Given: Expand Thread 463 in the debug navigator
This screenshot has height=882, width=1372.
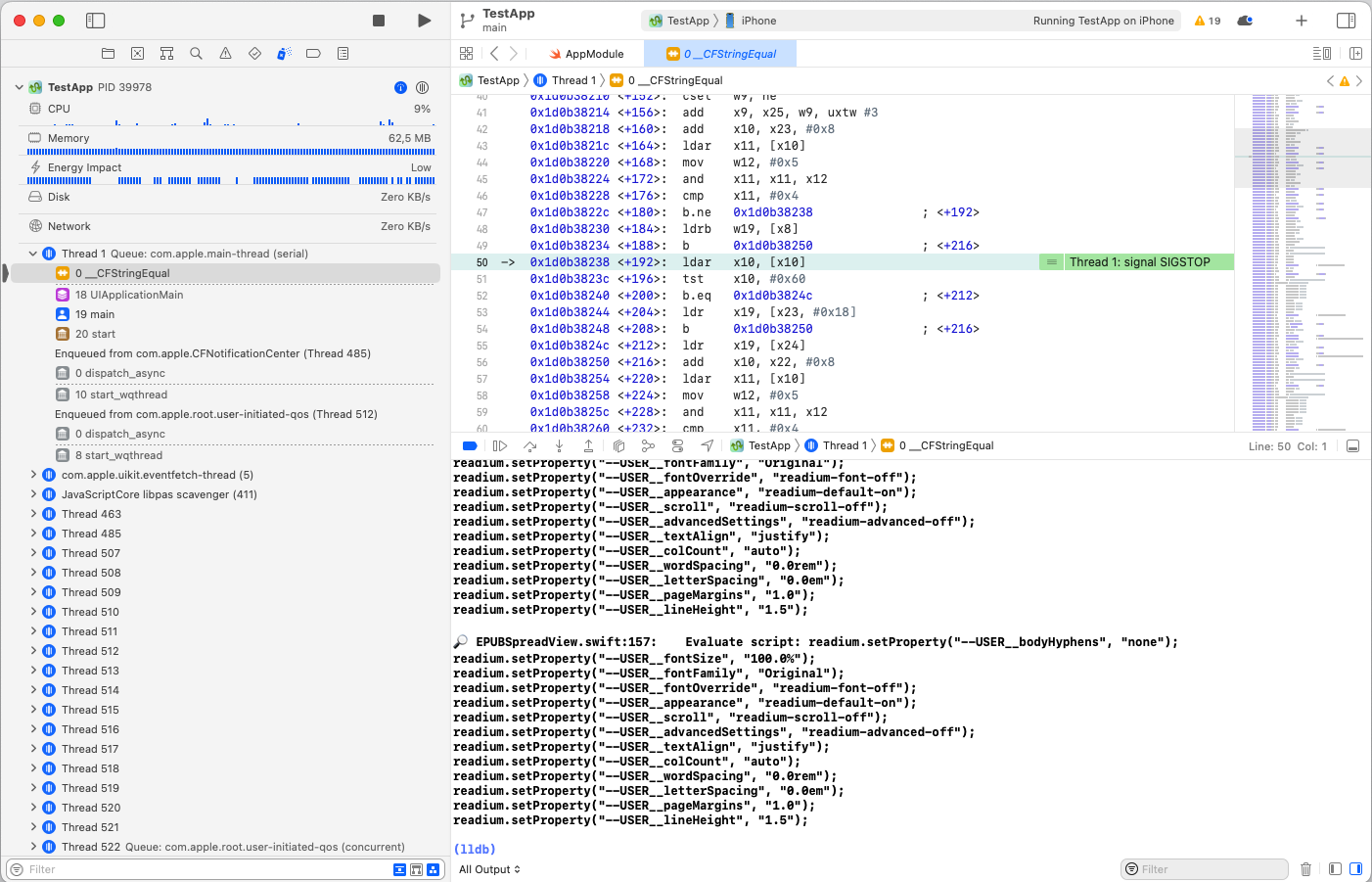Looking at the screenshot, I should tap(32, 513).
